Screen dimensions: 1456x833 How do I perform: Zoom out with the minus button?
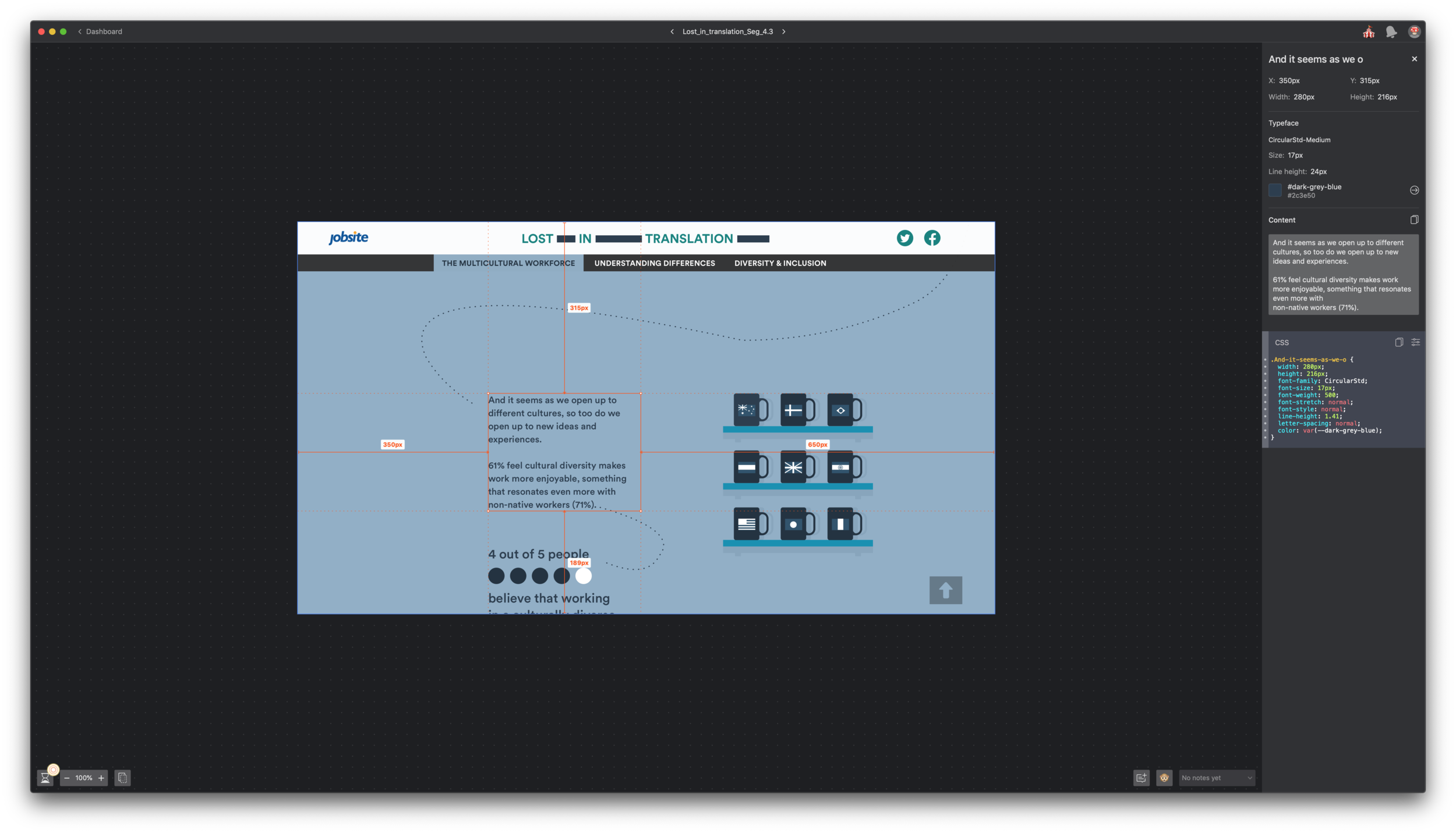(67, 778)
